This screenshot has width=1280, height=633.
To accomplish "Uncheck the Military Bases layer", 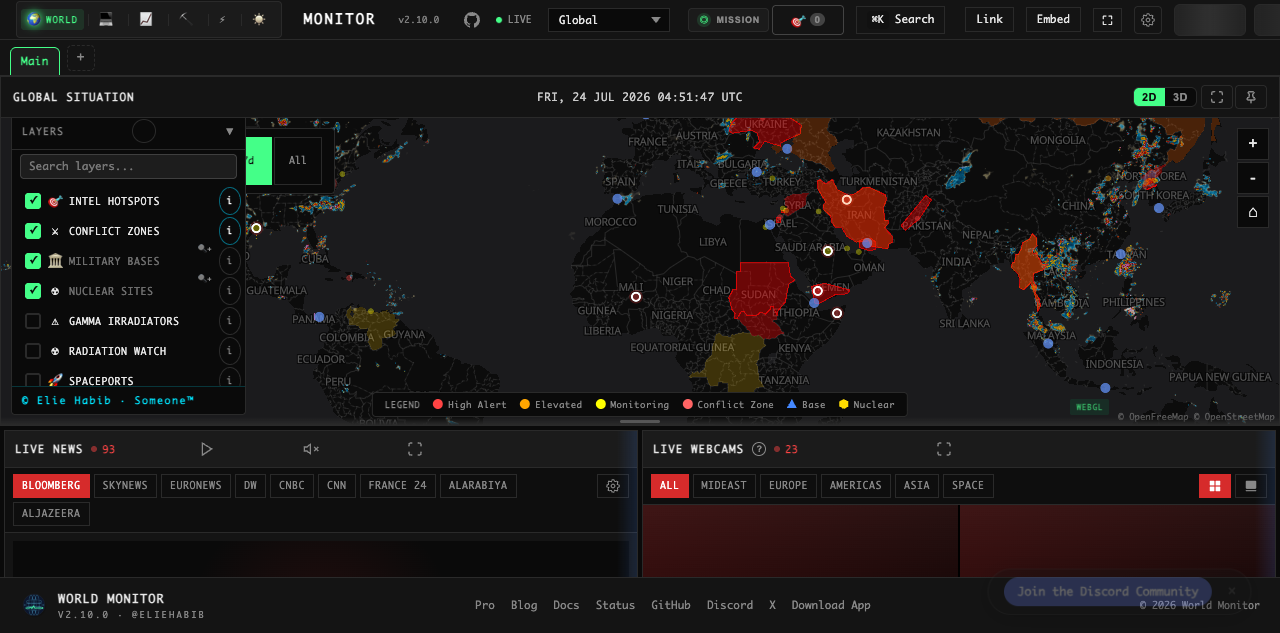I will point(33,261).
